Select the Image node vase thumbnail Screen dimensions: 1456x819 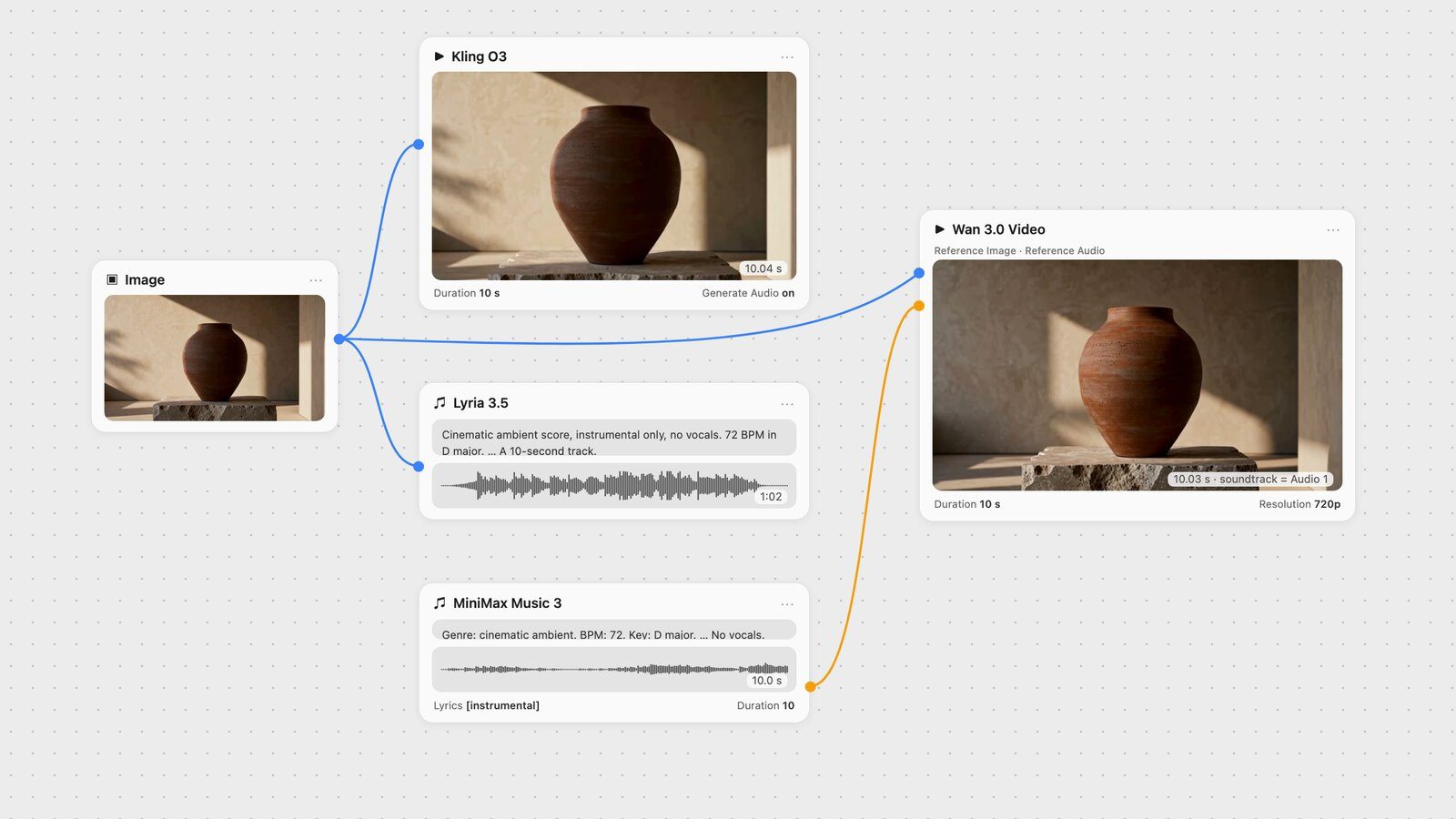215,358
